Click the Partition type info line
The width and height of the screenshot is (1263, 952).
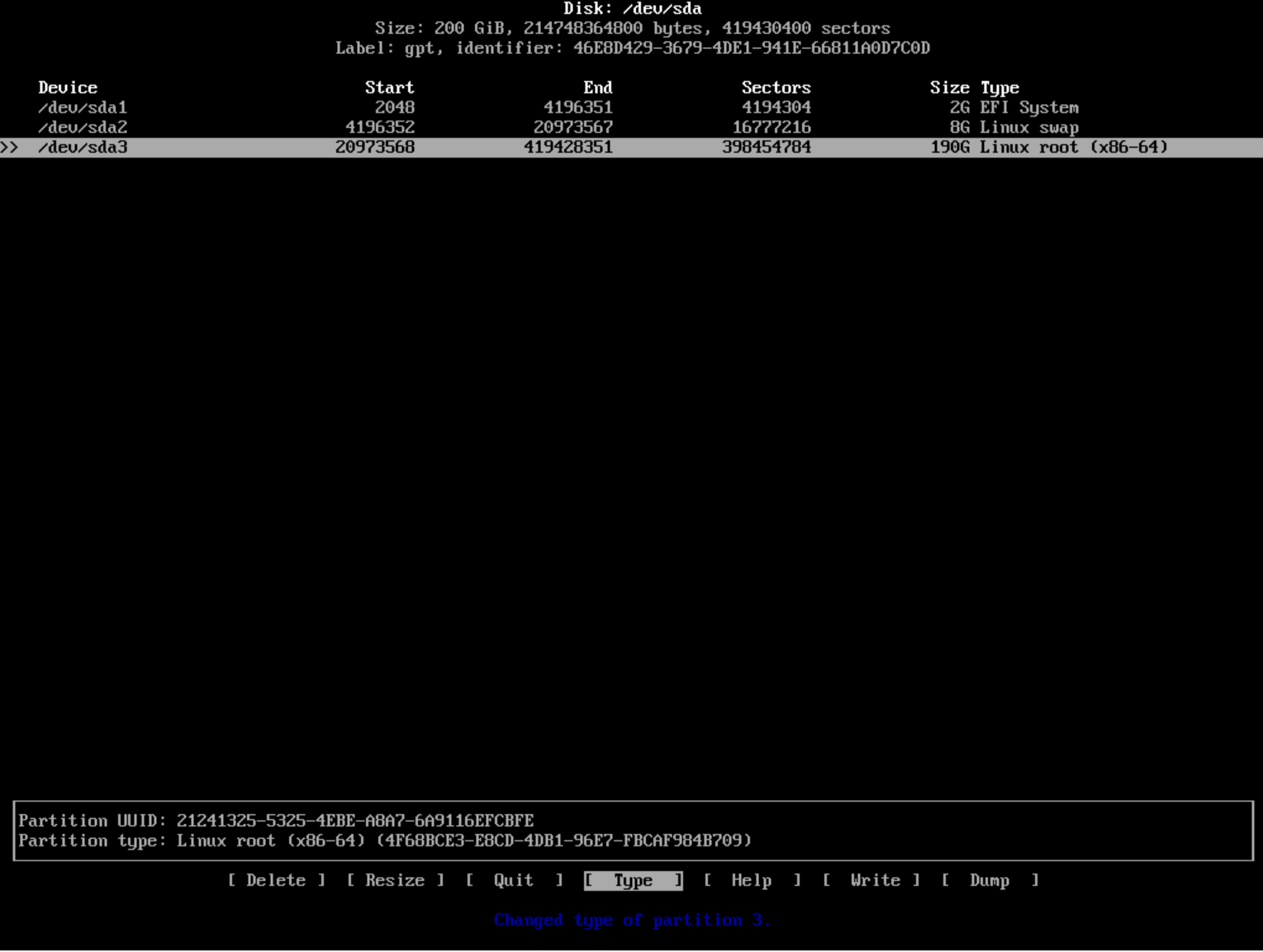[385, 841]
